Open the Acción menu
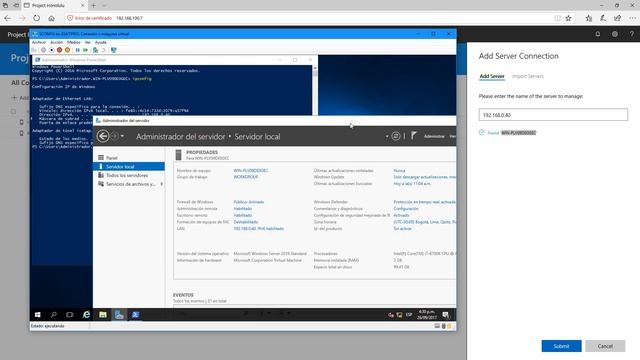Screen dimensions: 640x360 [56, 42]
